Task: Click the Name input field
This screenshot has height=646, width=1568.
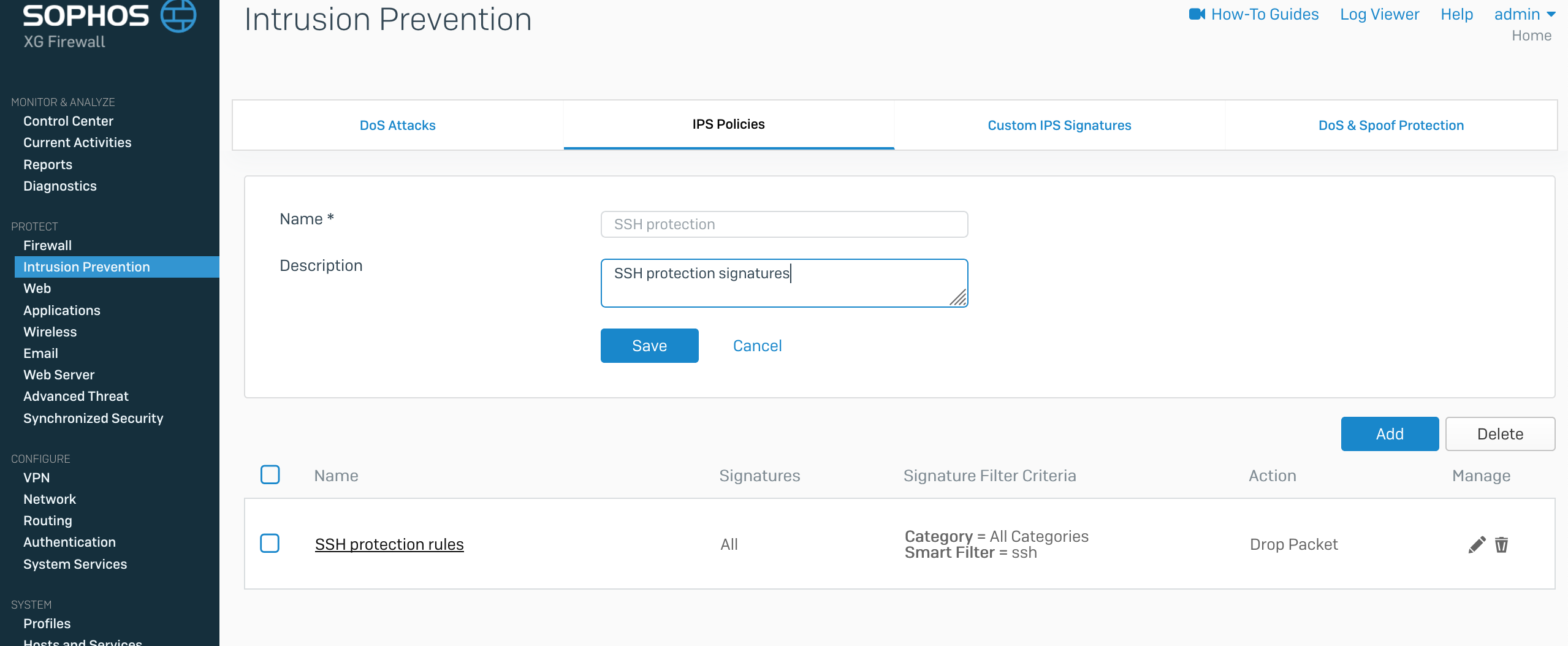Action: [x=784, y=224]
